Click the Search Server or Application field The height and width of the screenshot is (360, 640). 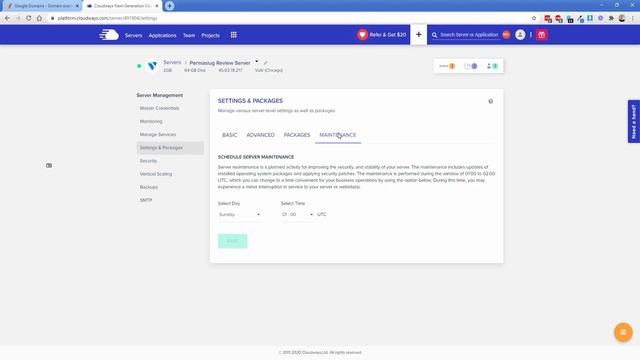coord(469,35)
